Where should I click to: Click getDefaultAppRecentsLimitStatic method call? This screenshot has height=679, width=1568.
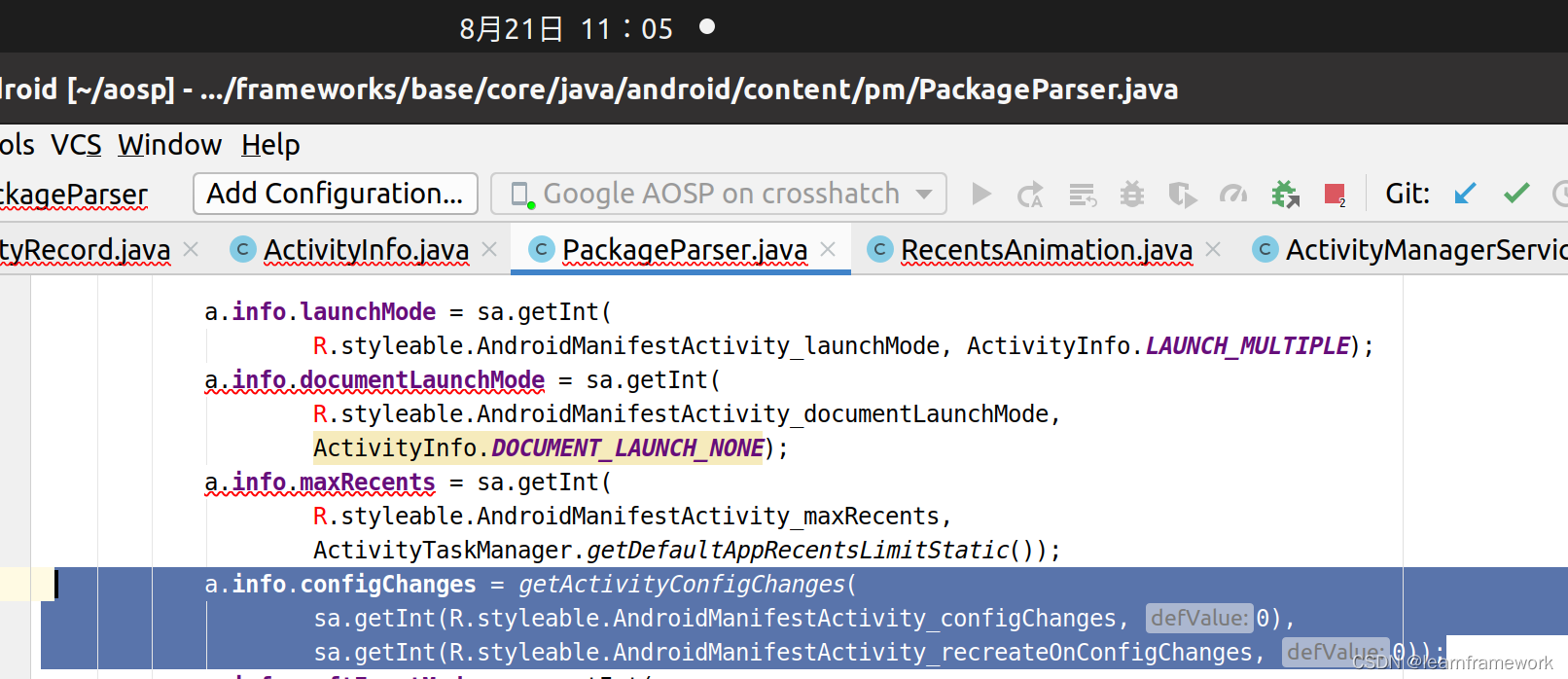(x=798, y=551)
